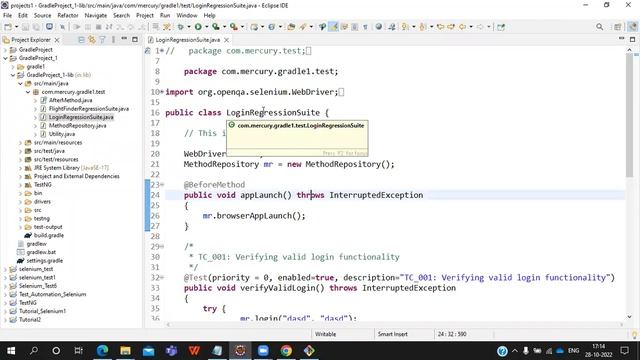Open the Run configurations dropdown arrow

[207, 27]
